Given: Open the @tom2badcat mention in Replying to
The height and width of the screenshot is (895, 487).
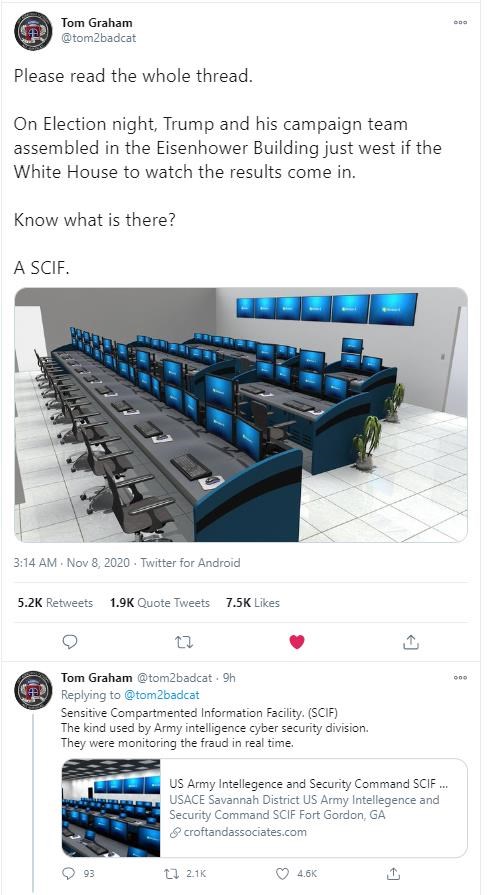Looking at the screenshot, I should (162, 695).
